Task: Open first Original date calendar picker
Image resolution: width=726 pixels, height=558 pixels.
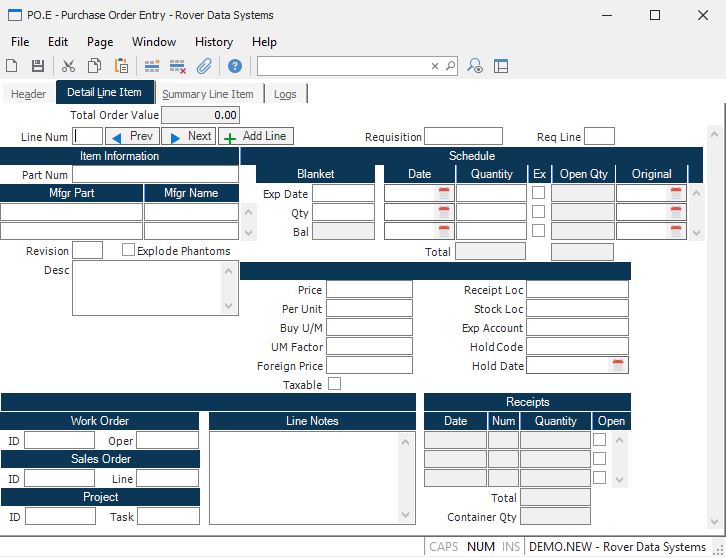Action: 676,193
